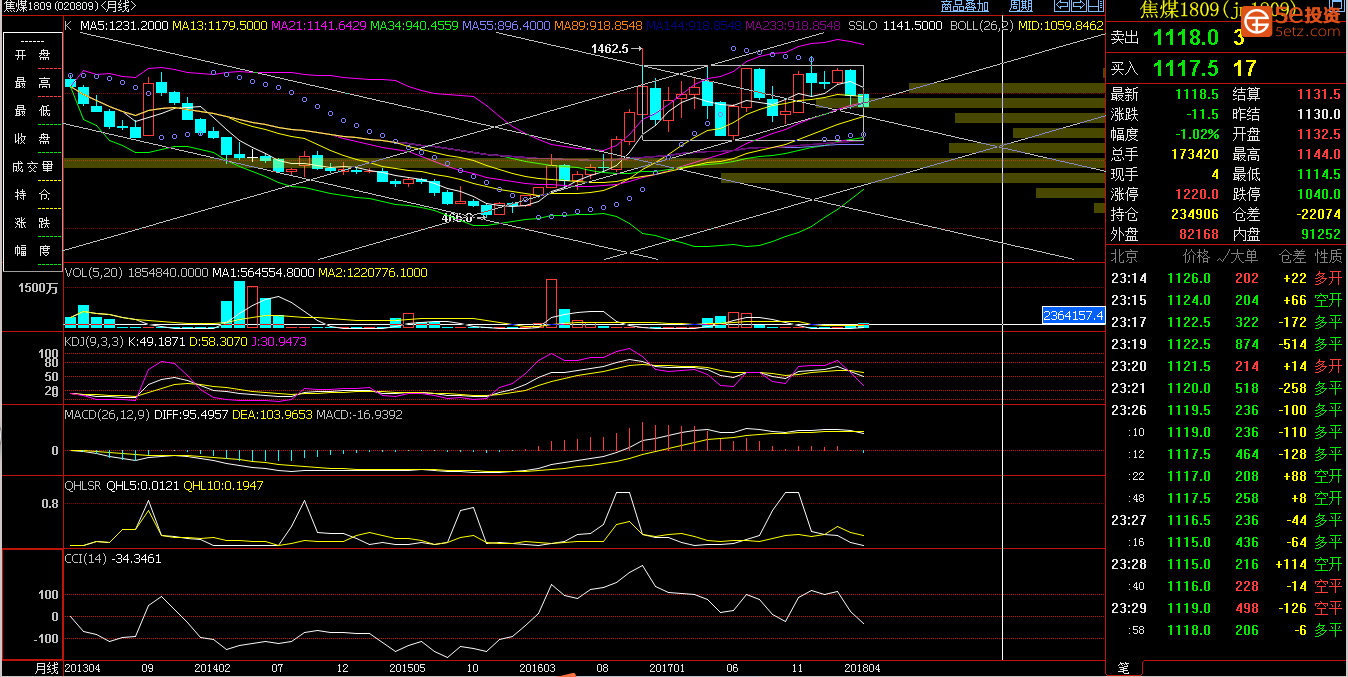1348x677 pixels.
Task: Click the MA21:1141.6429 indicator label
Action: [317, 25]
